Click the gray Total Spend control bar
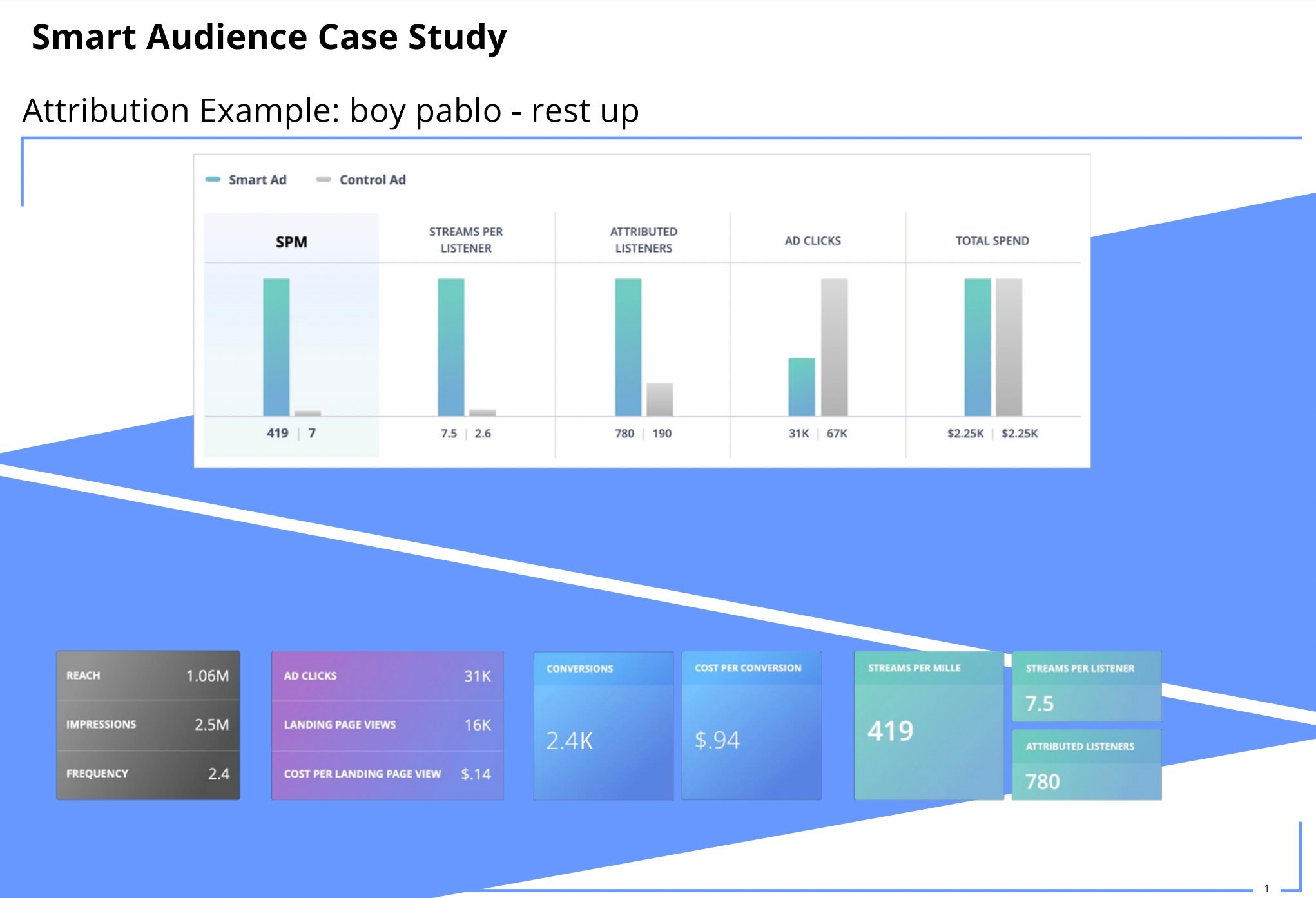Screen dimensions: 1316x898 point(1009,347)
